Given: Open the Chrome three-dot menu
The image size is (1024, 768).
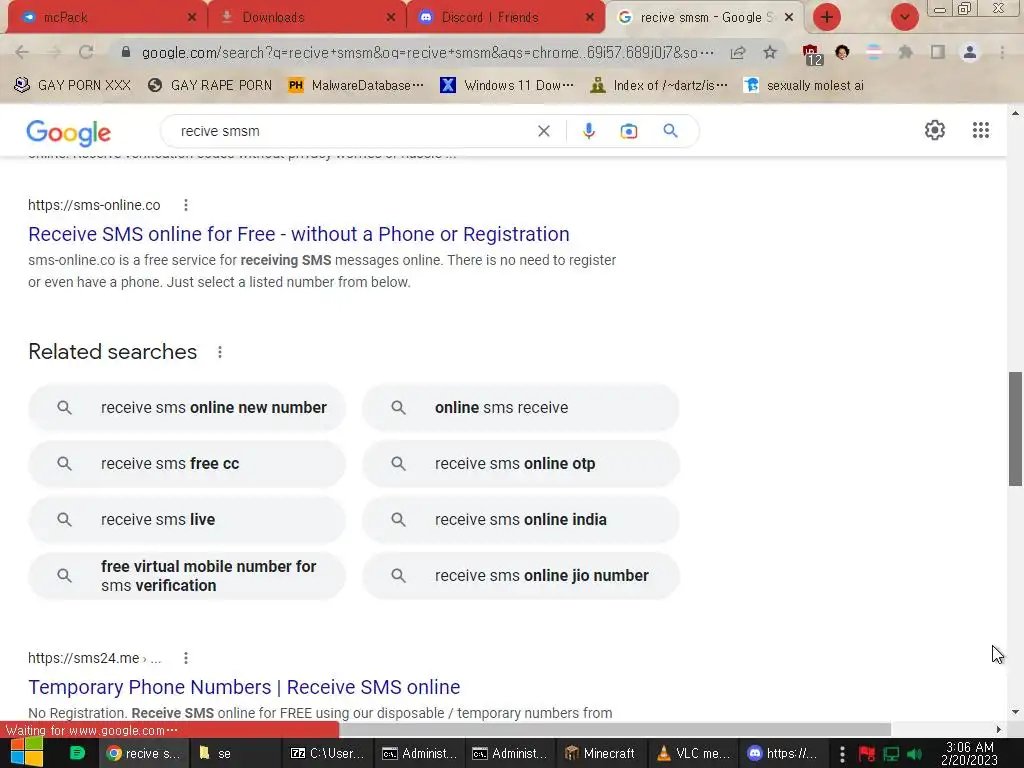Looking at the screenshot, I should [x=1002, y=52].
